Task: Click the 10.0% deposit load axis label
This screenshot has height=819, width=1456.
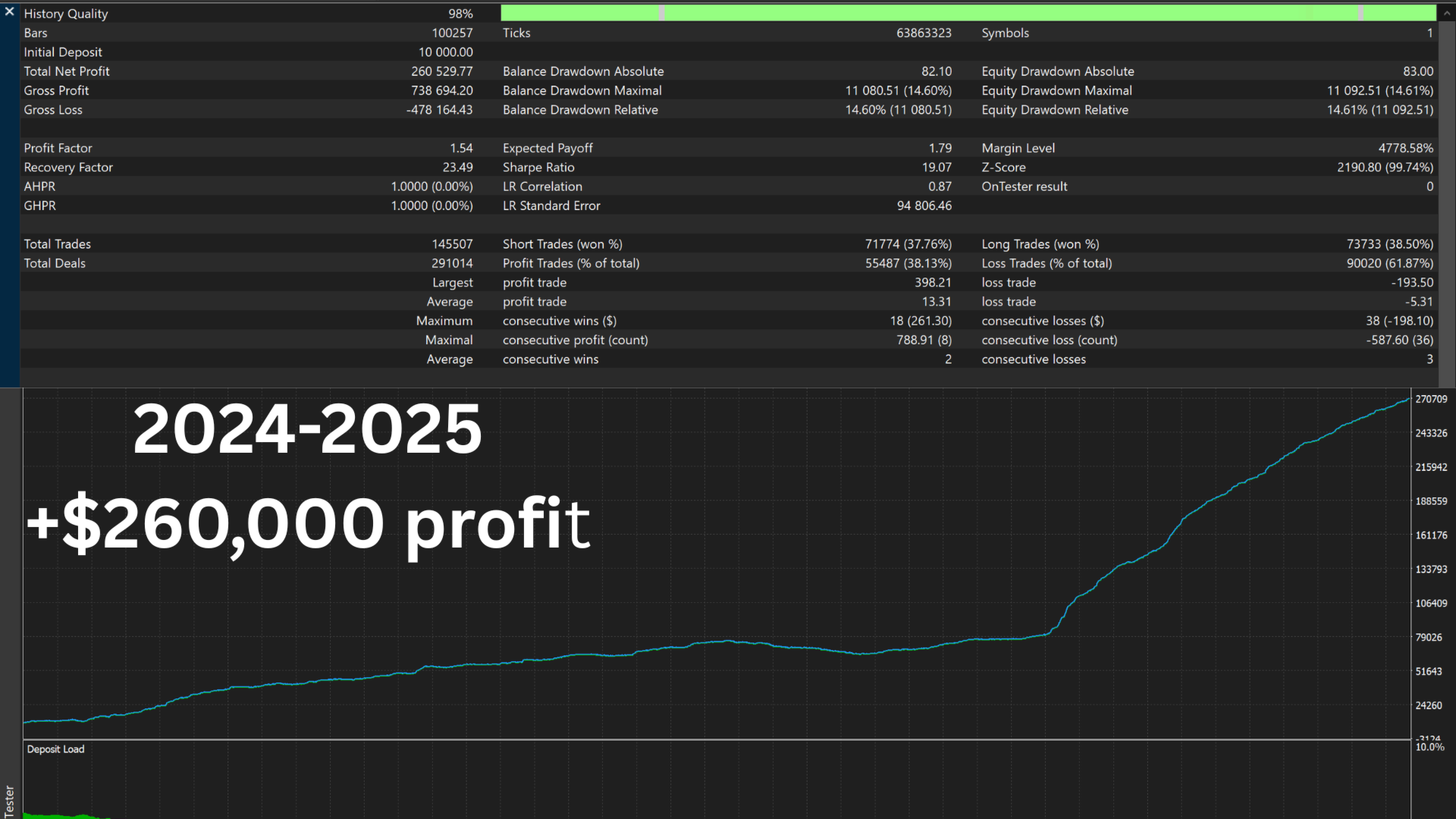Action: pos(1429,748)
